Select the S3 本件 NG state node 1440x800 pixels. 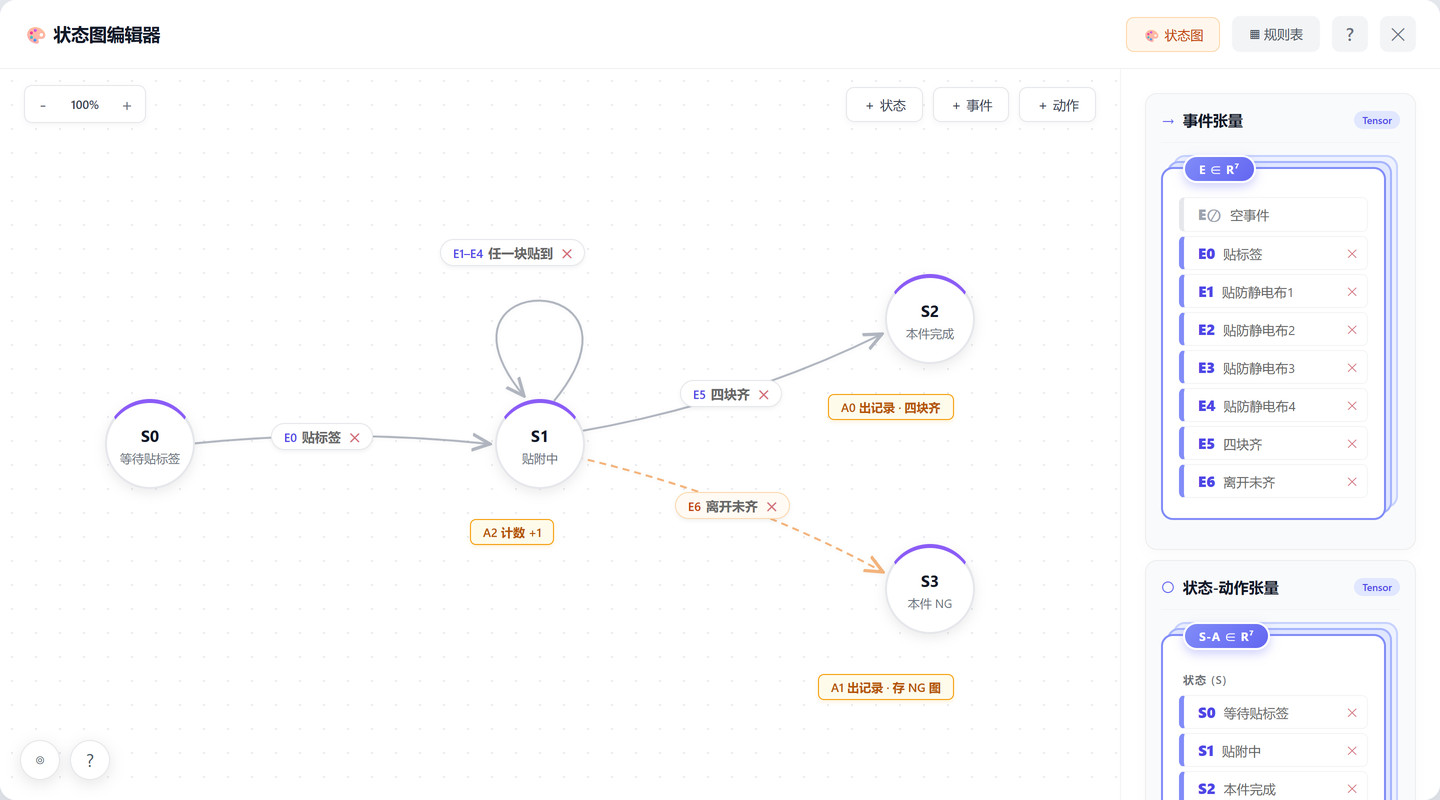[930, 590]
